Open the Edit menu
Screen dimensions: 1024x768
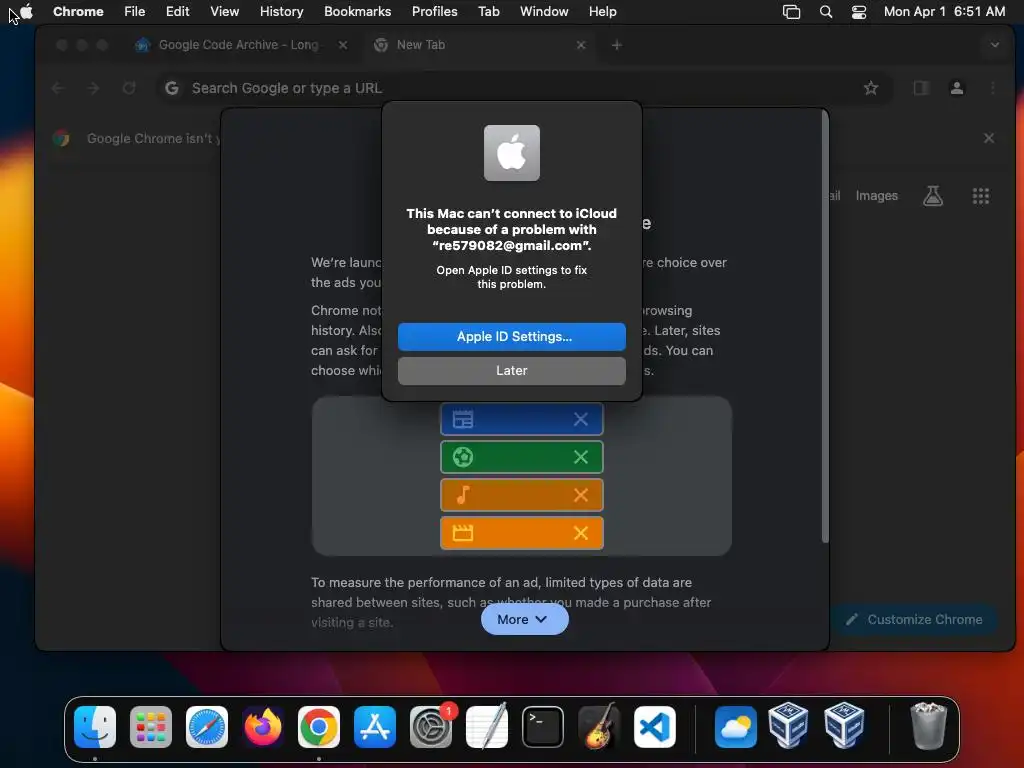[177, 11]
